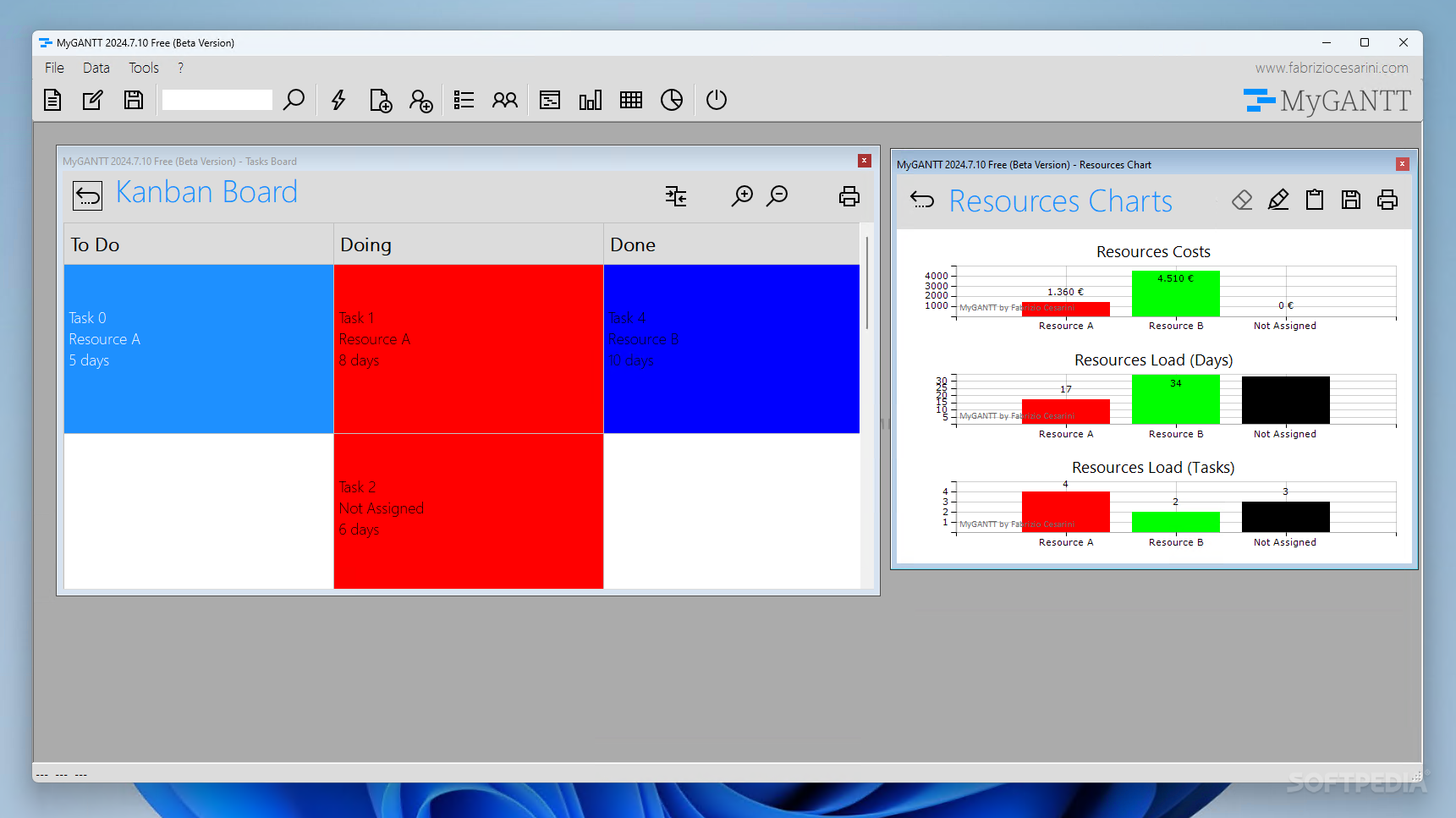Click the MyGANTT logo
Screen dimensions: 1456x818
point(1327,101)
